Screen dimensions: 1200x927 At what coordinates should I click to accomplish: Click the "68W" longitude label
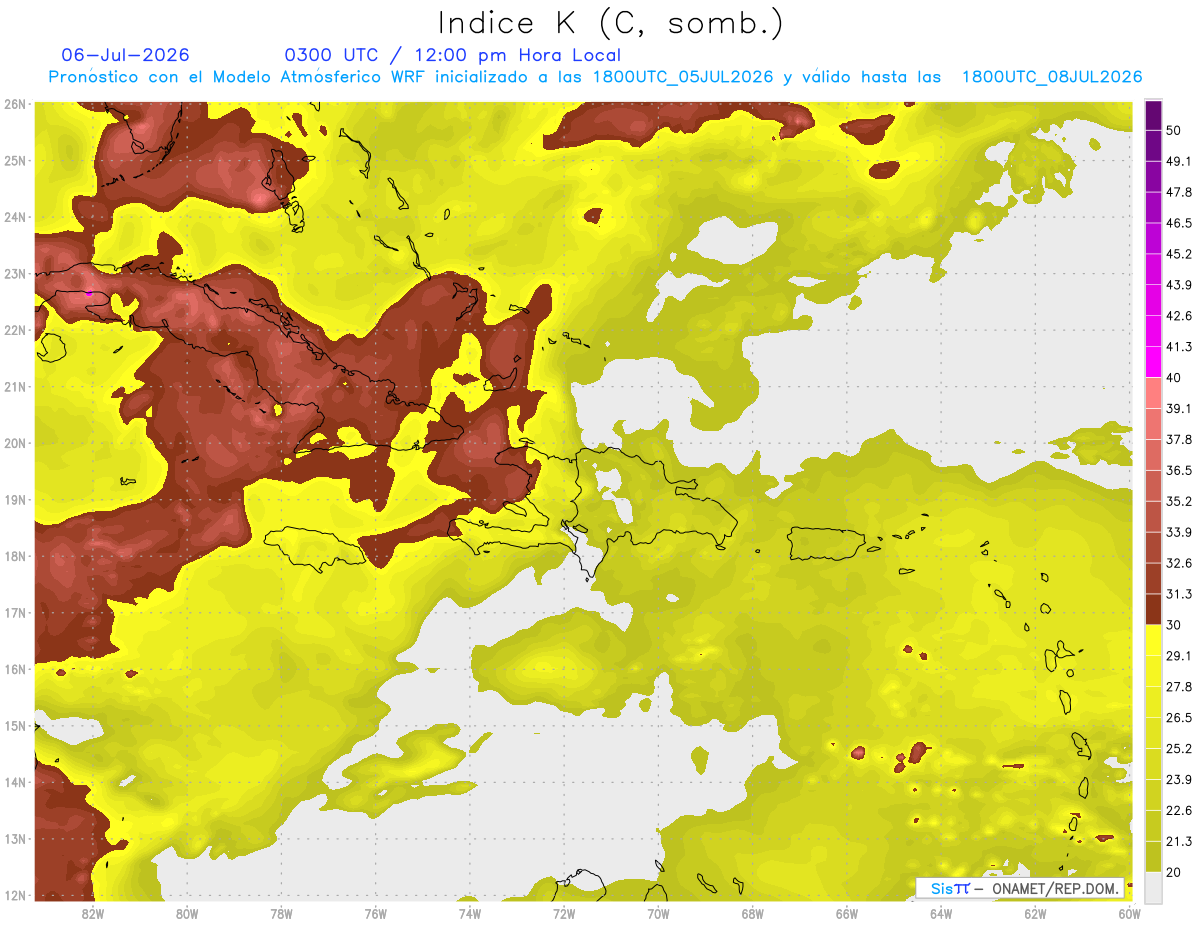point(753,914)
